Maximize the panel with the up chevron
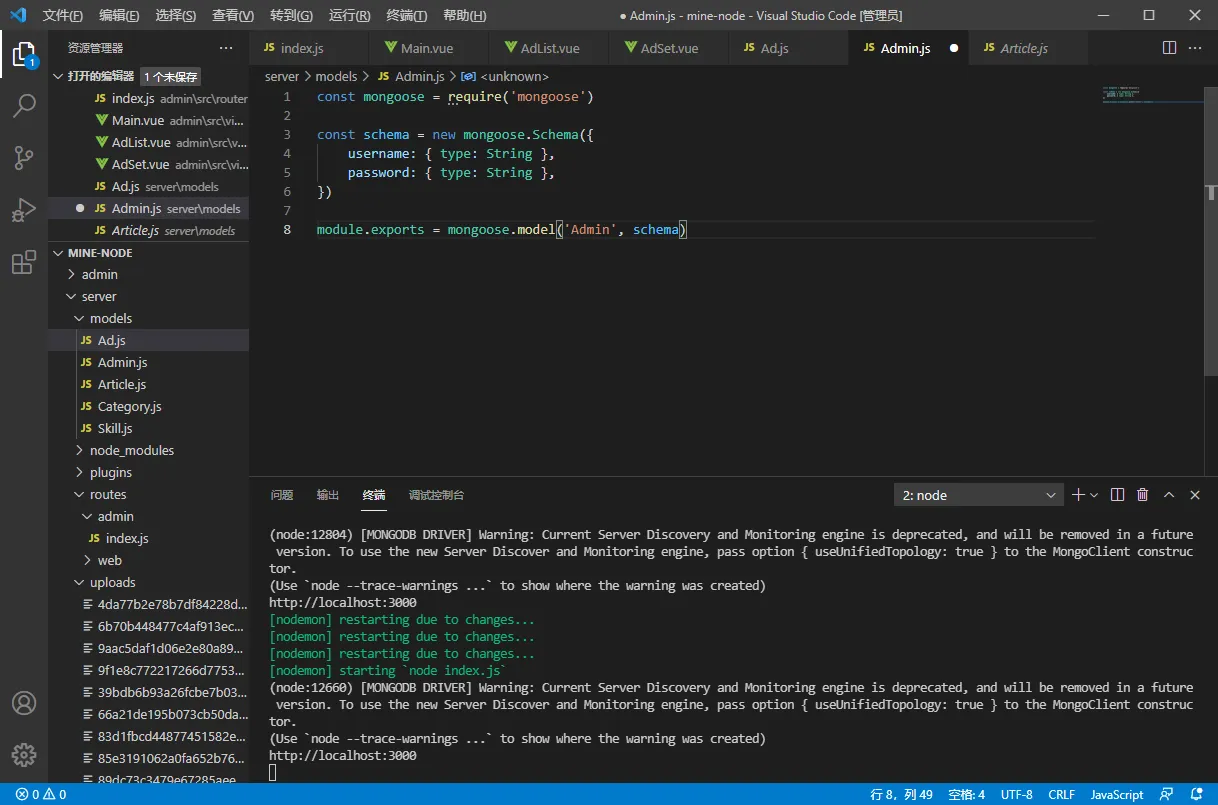 coord(1168,495)
